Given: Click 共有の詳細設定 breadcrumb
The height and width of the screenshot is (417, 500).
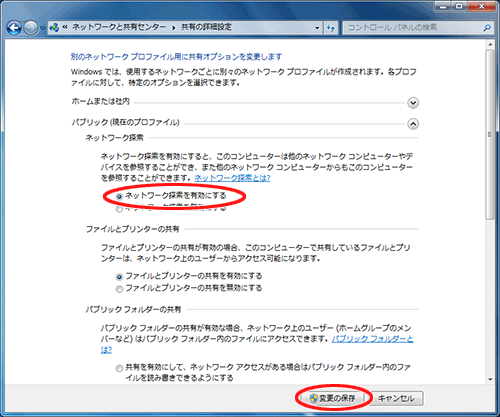Looking at the screenshot, I should click(x=206, y=27).
